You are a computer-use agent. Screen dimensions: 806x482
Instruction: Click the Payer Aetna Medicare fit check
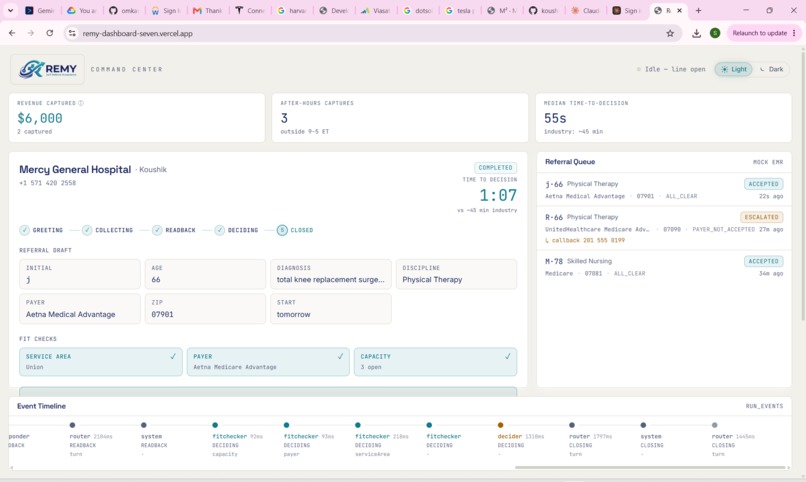click(x=268, y=362)
